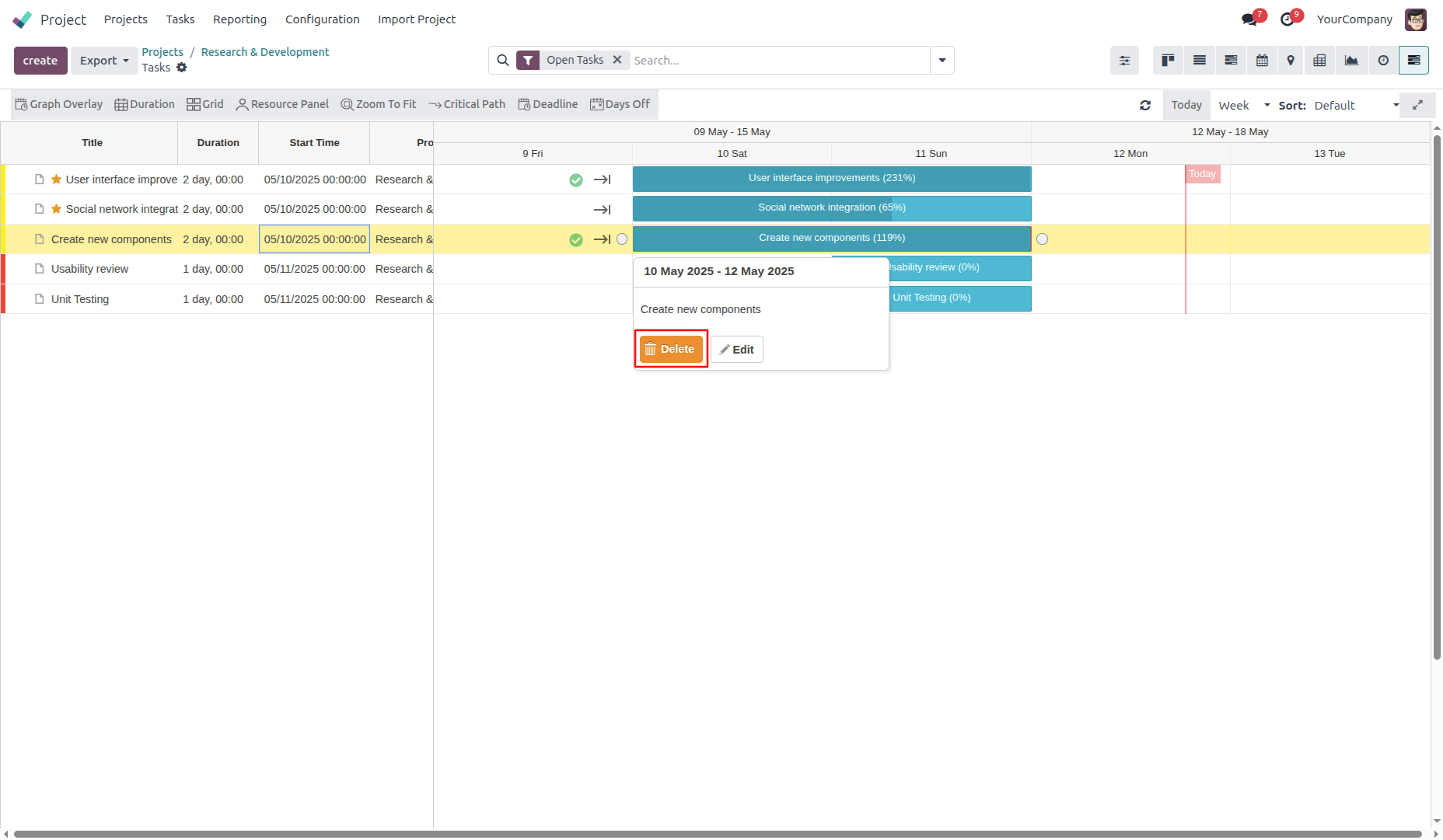Image resolution: width=1443 pixels, height=840 pixels.
Task: Switch to the Graph chart view
Action: pos(1351,61)
